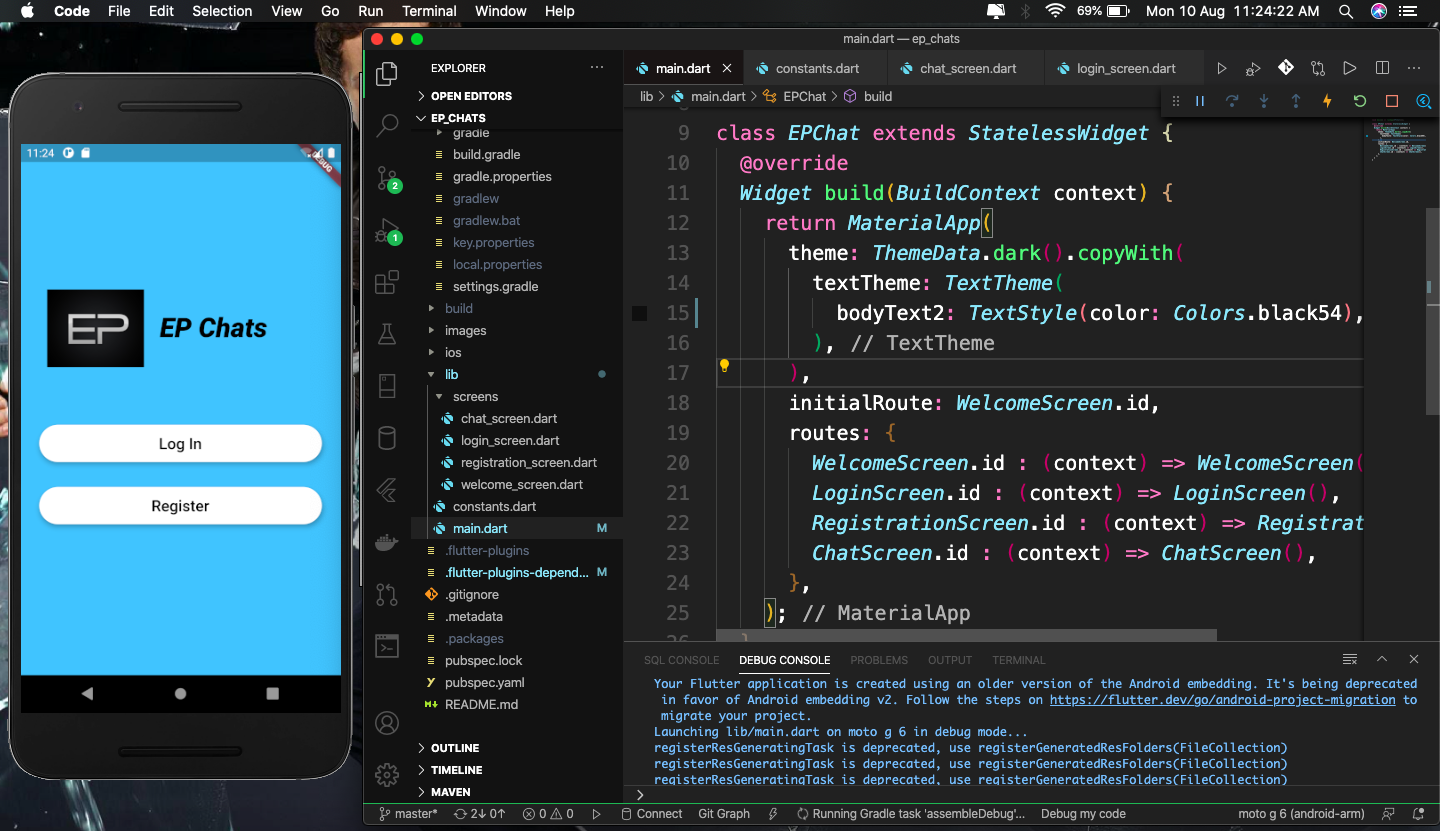Expand the ios folder
1440x831 pixels.
click(453, 352)
